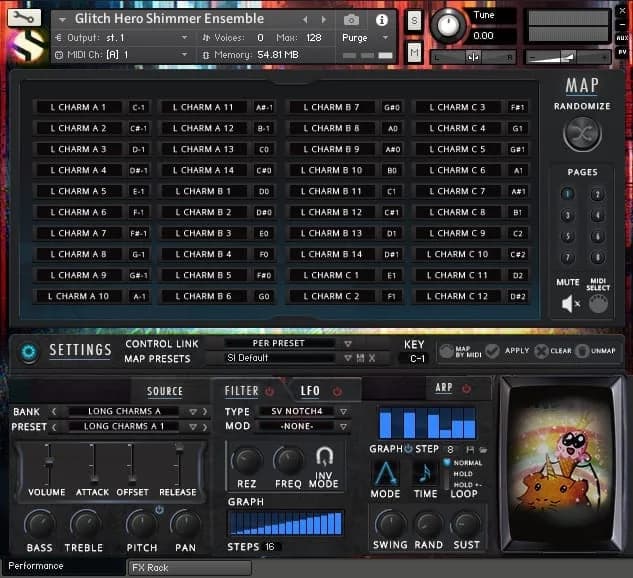Click the Clear X icon
The width and height of the screenshot is (633, 578).
pos(541,352)
